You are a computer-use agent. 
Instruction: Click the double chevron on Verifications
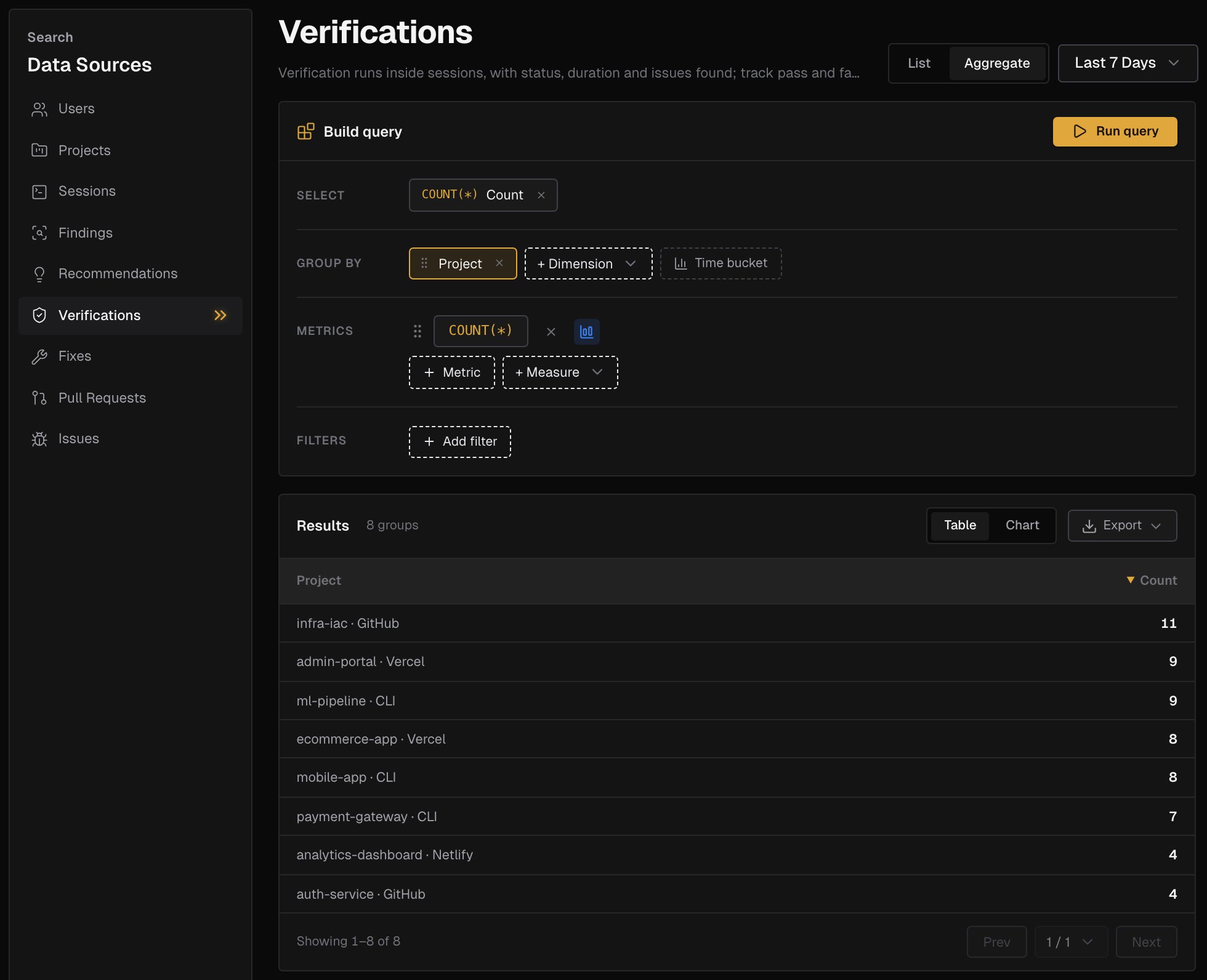[x=220, y=315]
